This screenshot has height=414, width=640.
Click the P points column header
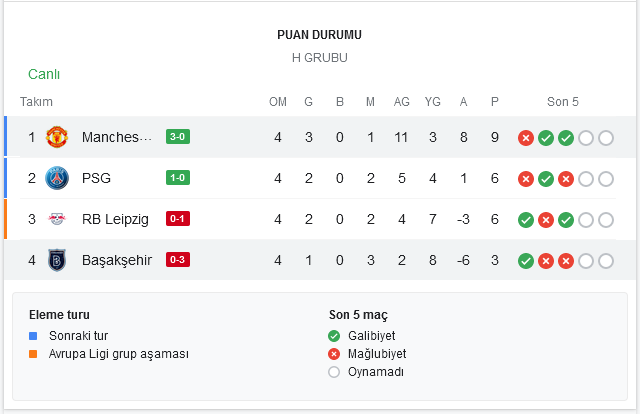pos(495,102)
